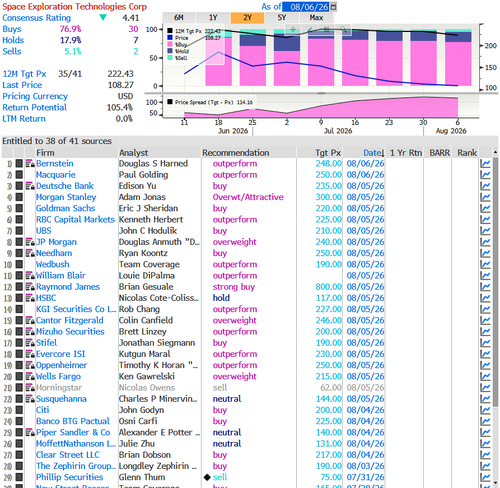500x488 pixels.
Task: Open chart icon for Bernstein row
Action: click(x=485, y=163)
